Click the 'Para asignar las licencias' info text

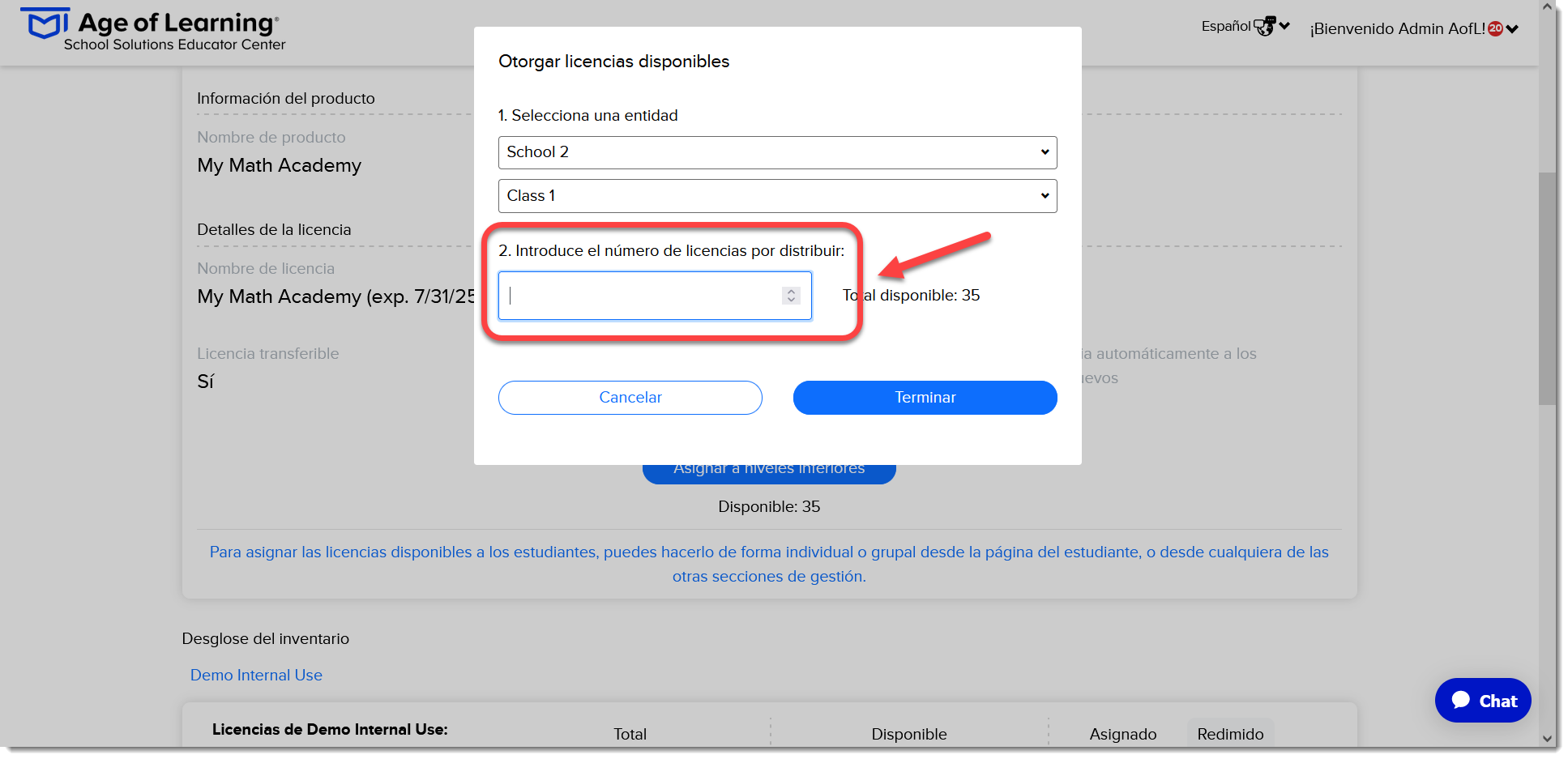[769, 564]
